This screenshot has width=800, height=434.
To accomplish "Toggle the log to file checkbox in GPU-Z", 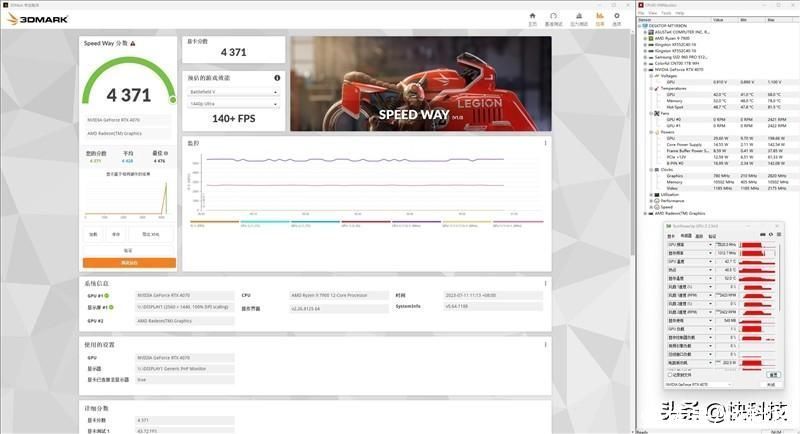I will click(670, 375).
